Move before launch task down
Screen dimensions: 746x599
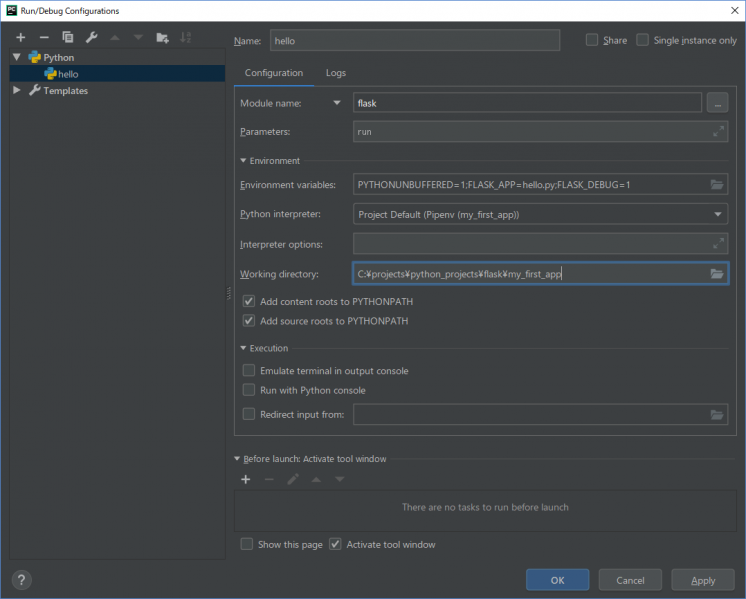[339, 479]
